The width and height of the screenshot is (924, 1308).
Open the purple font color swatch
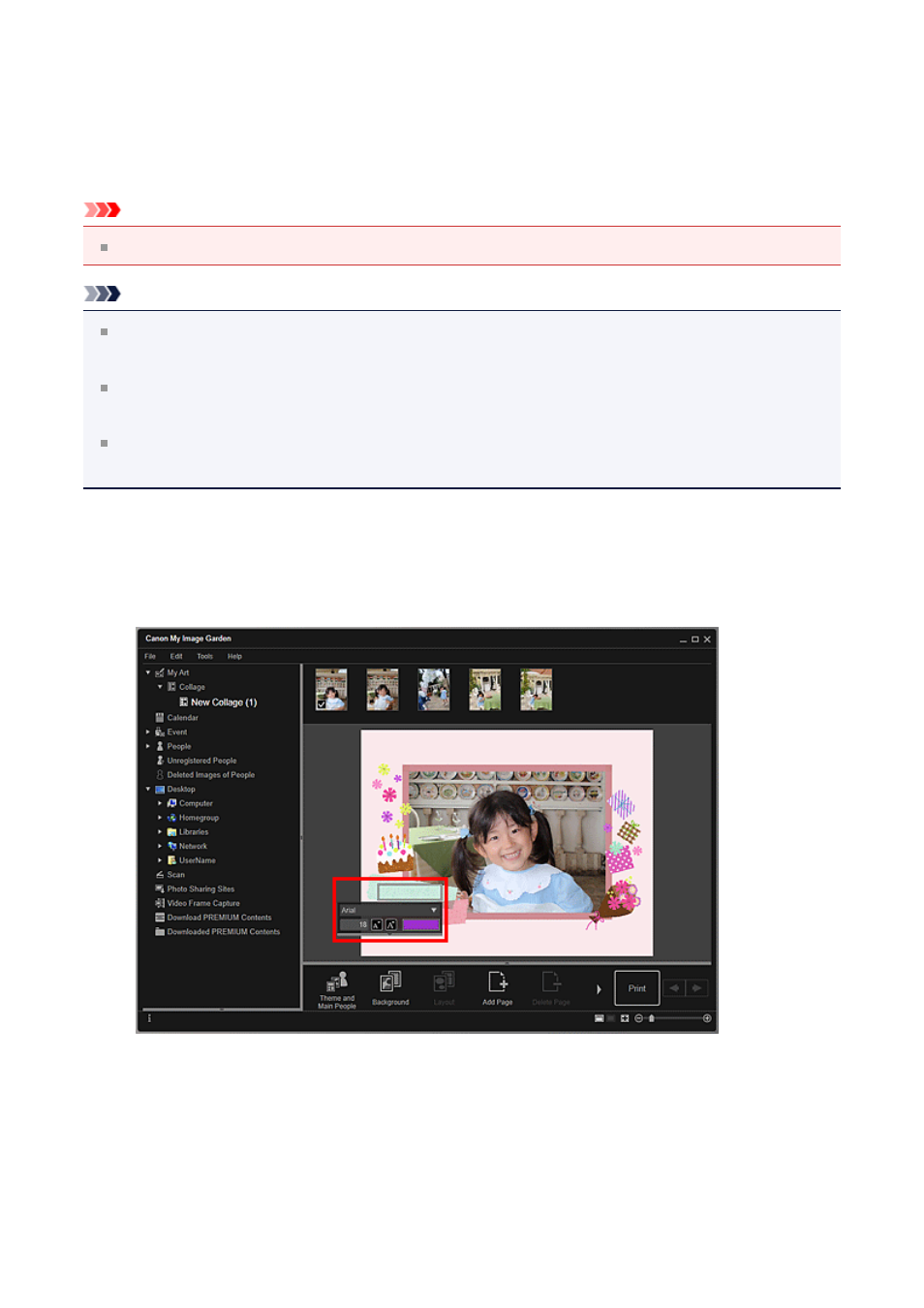coord(421,925)
